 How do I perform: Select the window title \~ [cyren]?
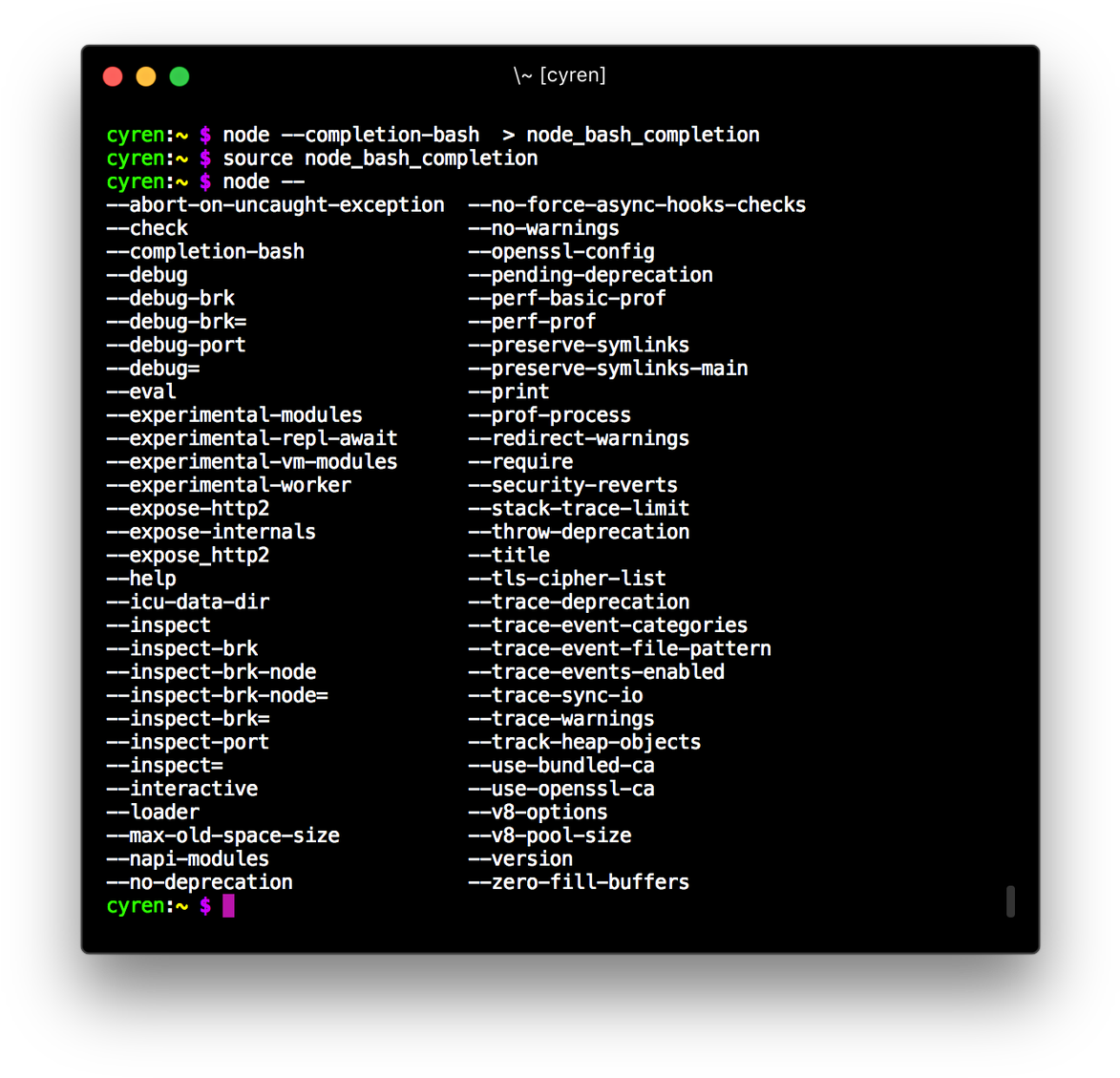click(560, 74)
